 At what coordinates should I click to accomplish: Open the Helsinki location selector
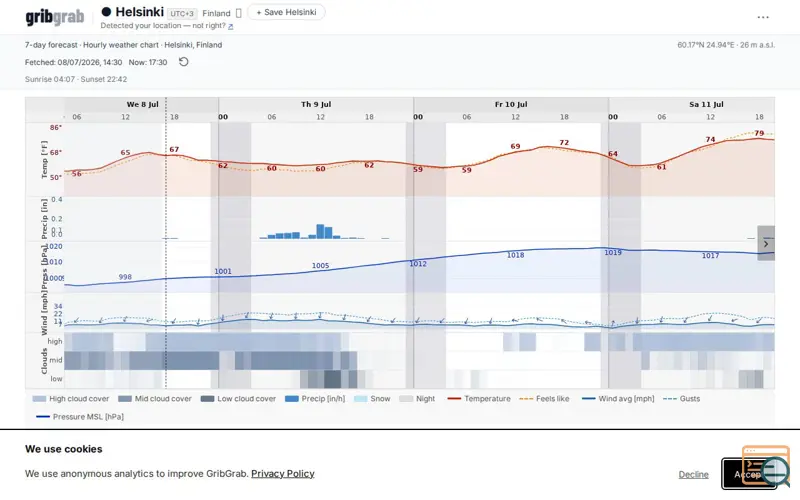(139, 12)
